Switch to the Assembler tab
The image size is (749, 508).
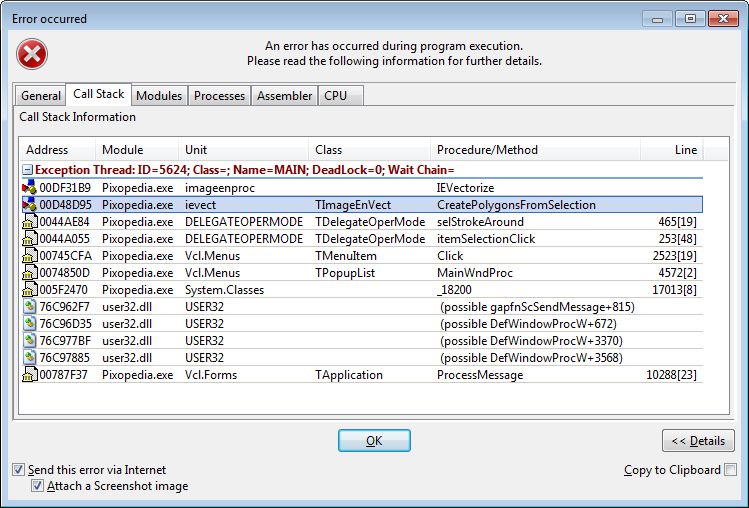(284, 96)
